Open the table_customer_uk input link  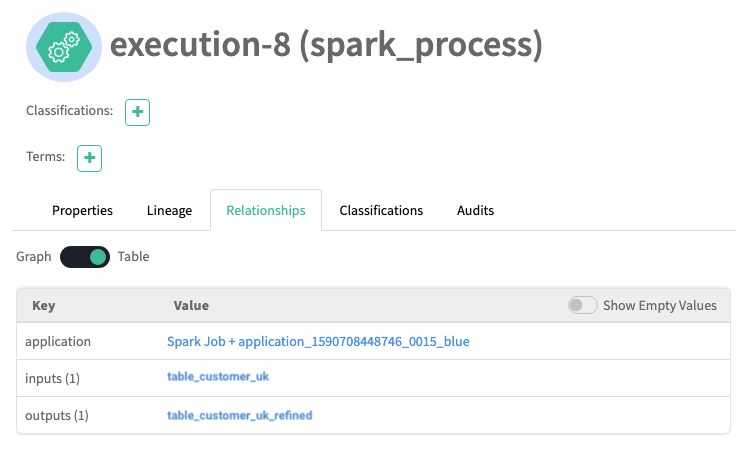pyautogui.click(x=218, y=378)
